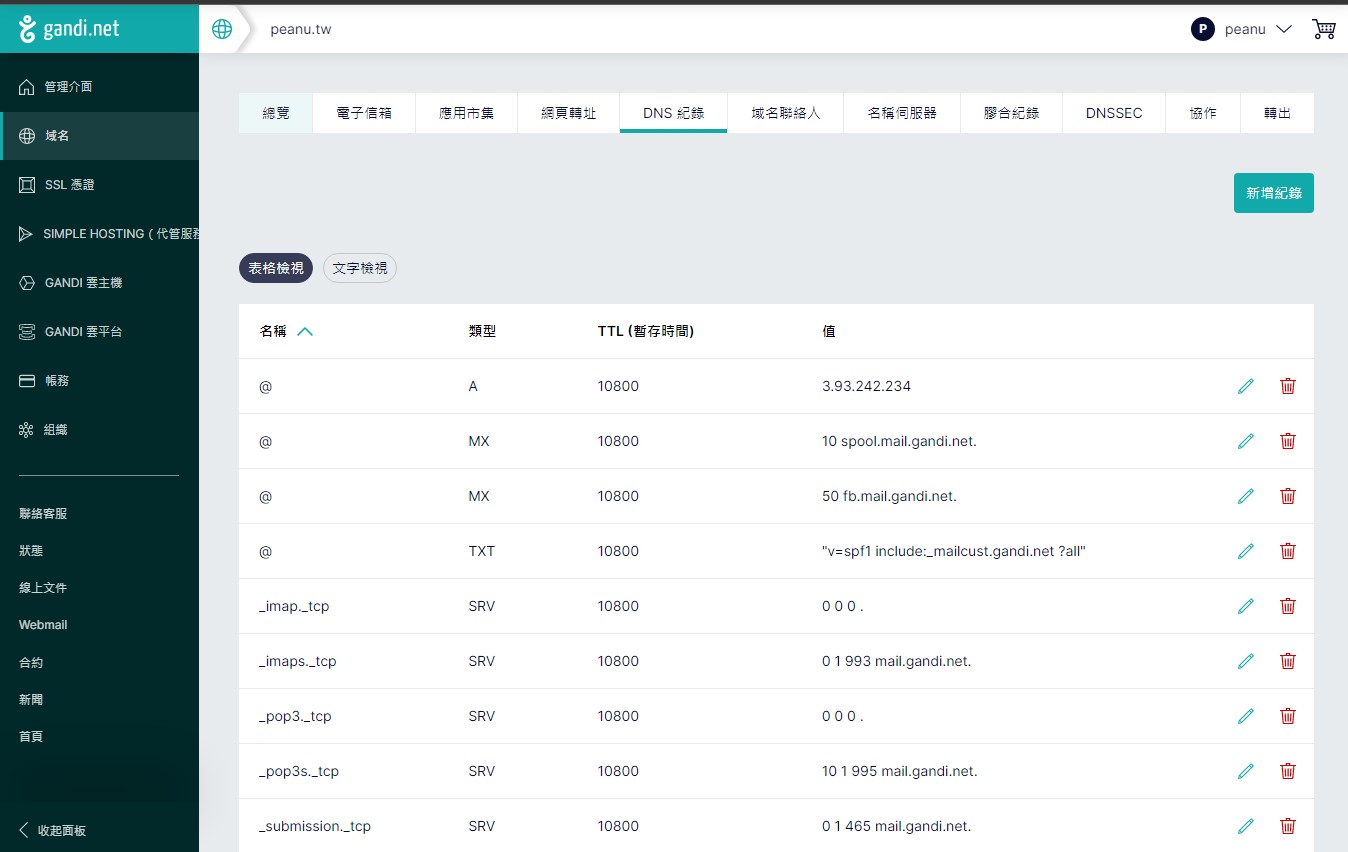Open 組織 in sidebar
The image size is (1348, 852).
pyautogui.click(x=99, y=430)
